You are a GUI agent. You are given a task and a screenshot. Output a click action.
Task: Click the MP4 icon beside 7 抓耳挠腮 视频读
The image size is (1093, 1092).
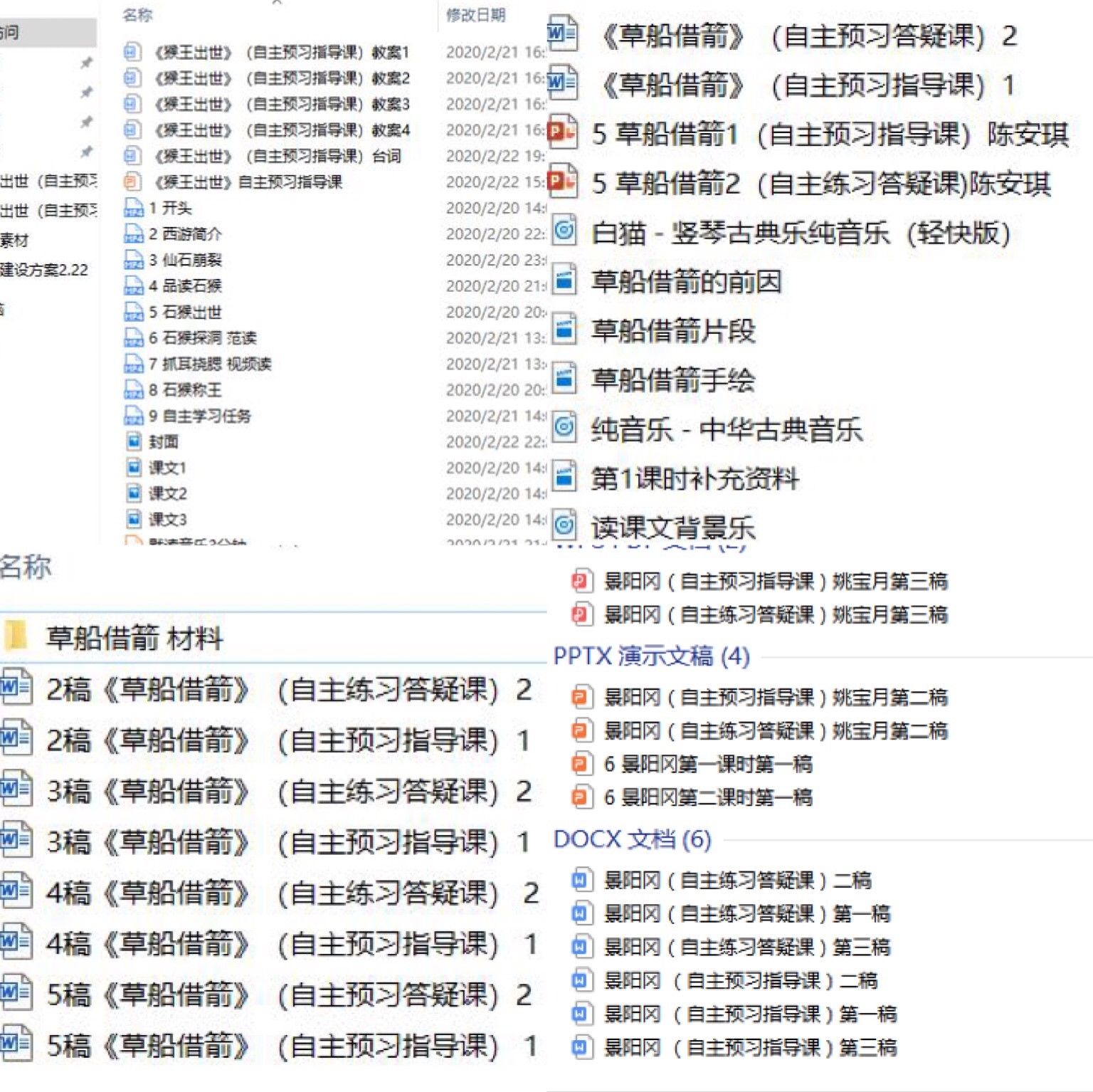pyautogui.click(x=133, y=364)
